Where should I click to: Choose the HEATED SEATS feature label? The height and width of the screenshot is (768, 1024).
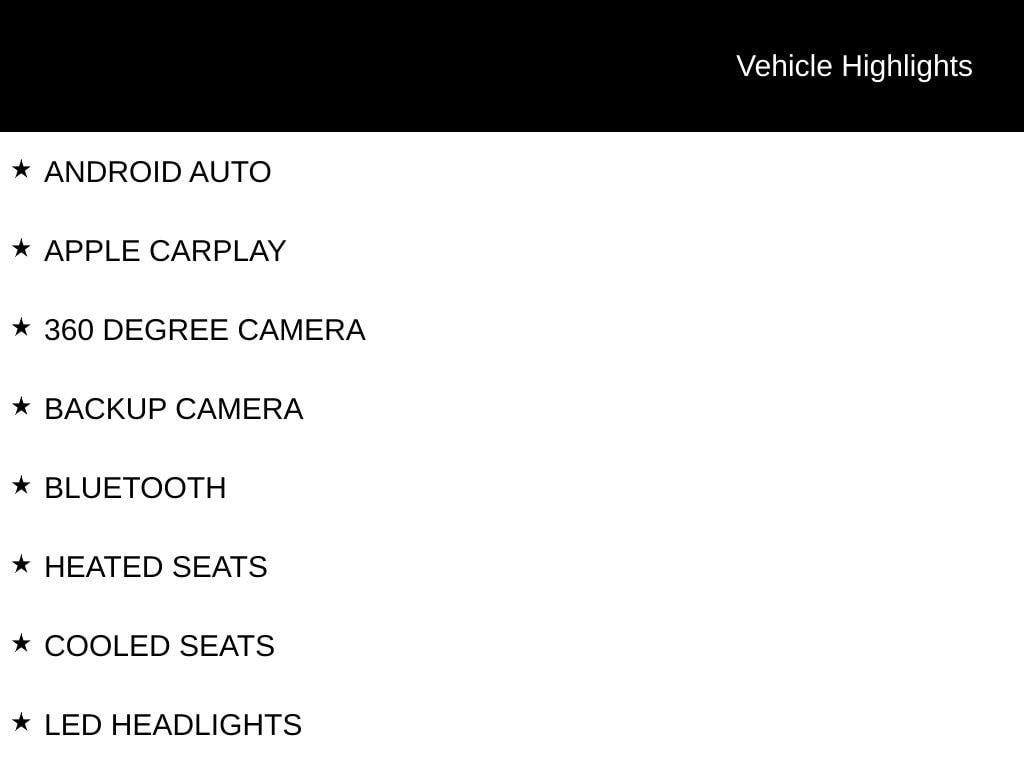pyautogui.click(x=155, y=567)
